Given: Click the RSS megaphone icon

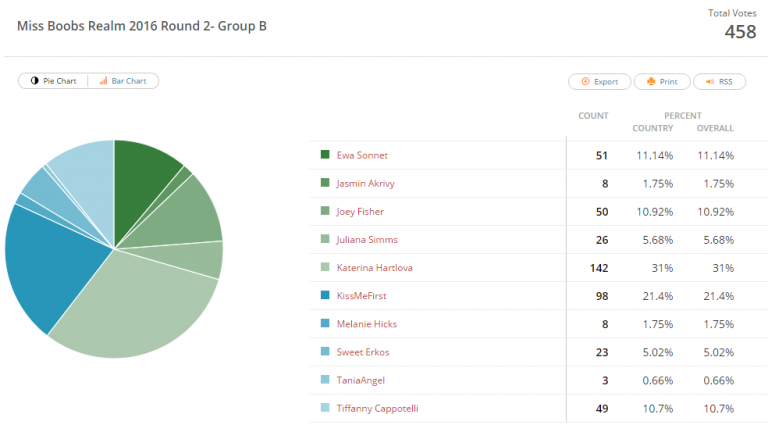Looking at the screenshot, I should (x=710, y=81).
